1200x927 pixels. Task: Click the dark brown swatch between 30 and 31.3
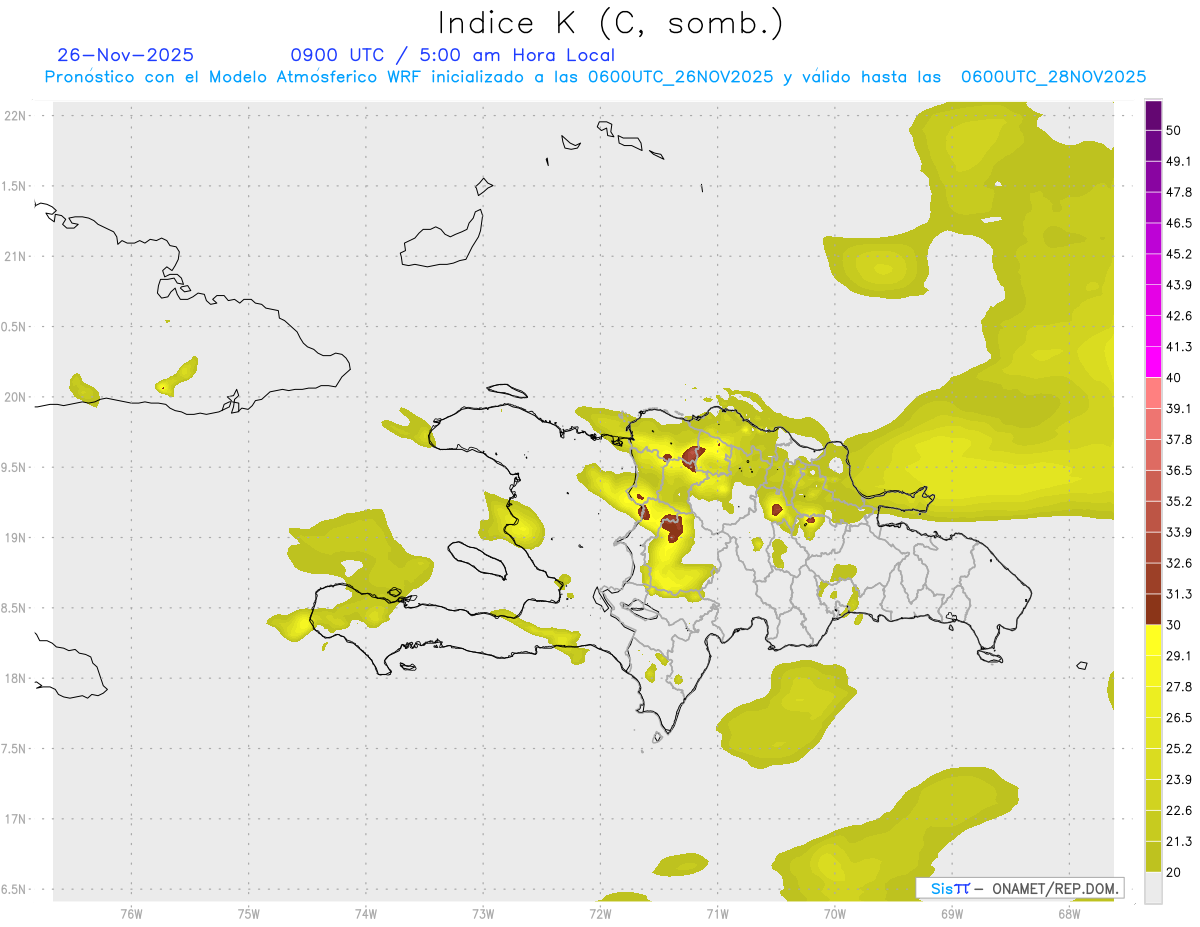tap(1153, 610)
